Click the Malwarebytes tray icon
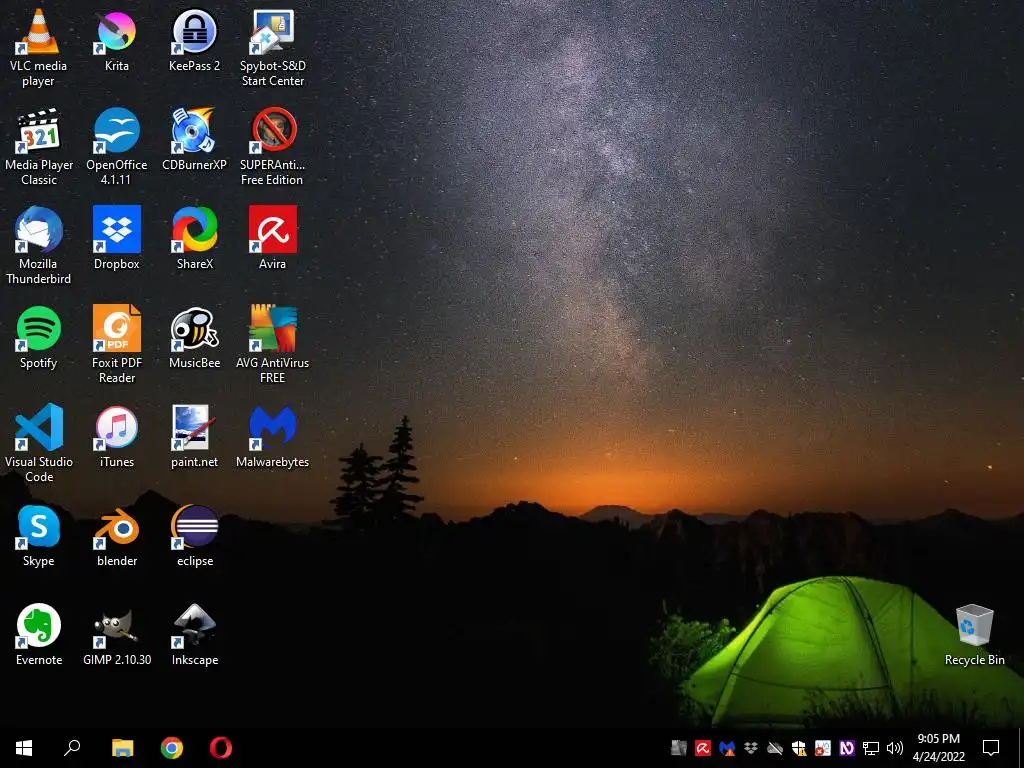1024x768 pixels. click(727, 748)
